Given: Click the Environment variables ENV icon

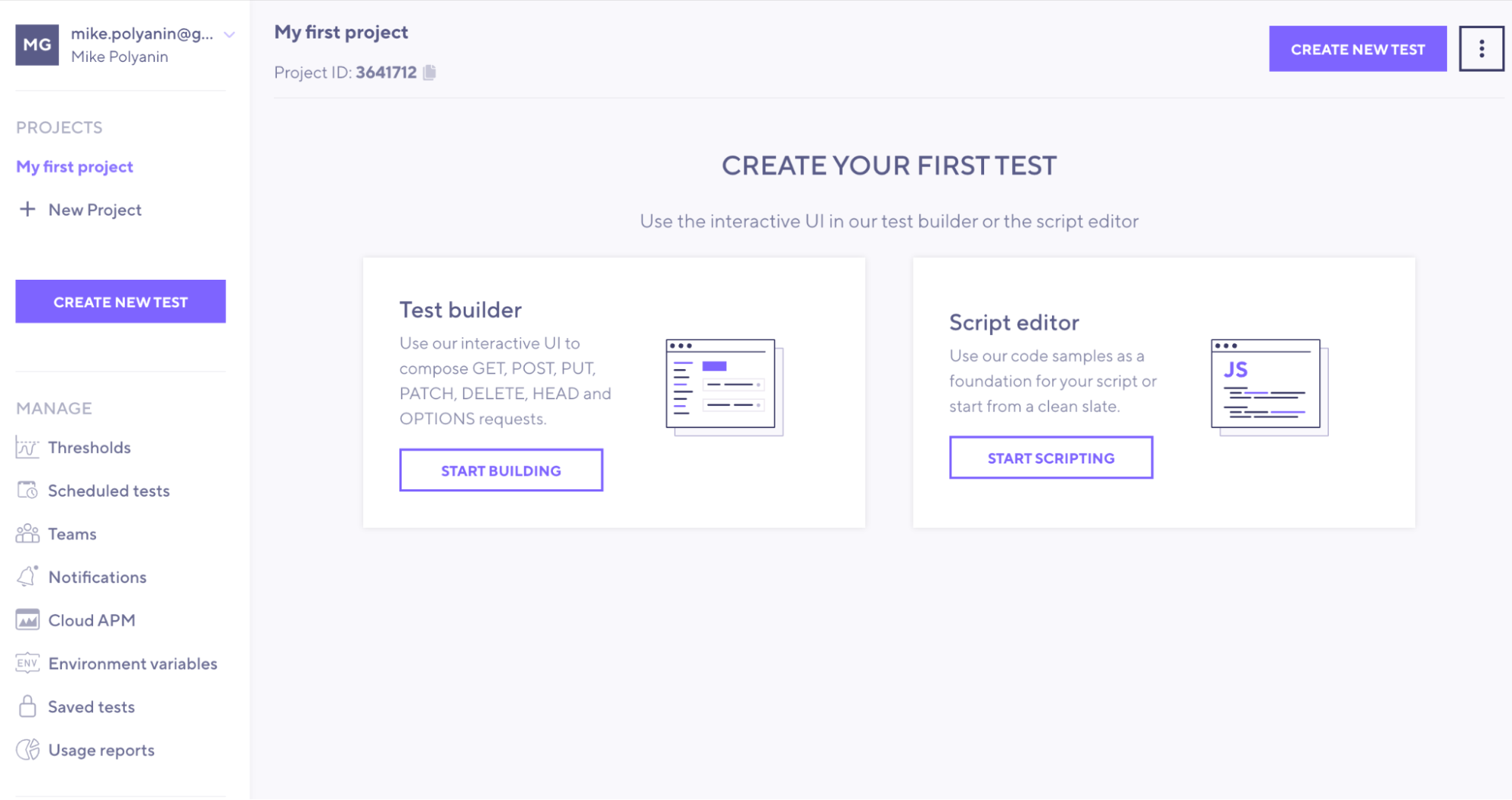Looking at the screenshot, I should (27, 663).
